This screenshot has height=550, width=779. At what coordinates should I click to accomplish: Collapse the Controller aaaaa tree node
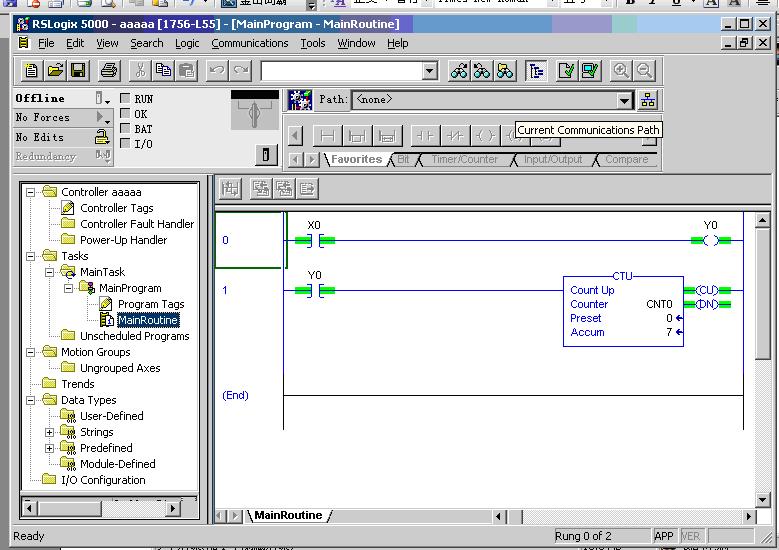point(31,192)
